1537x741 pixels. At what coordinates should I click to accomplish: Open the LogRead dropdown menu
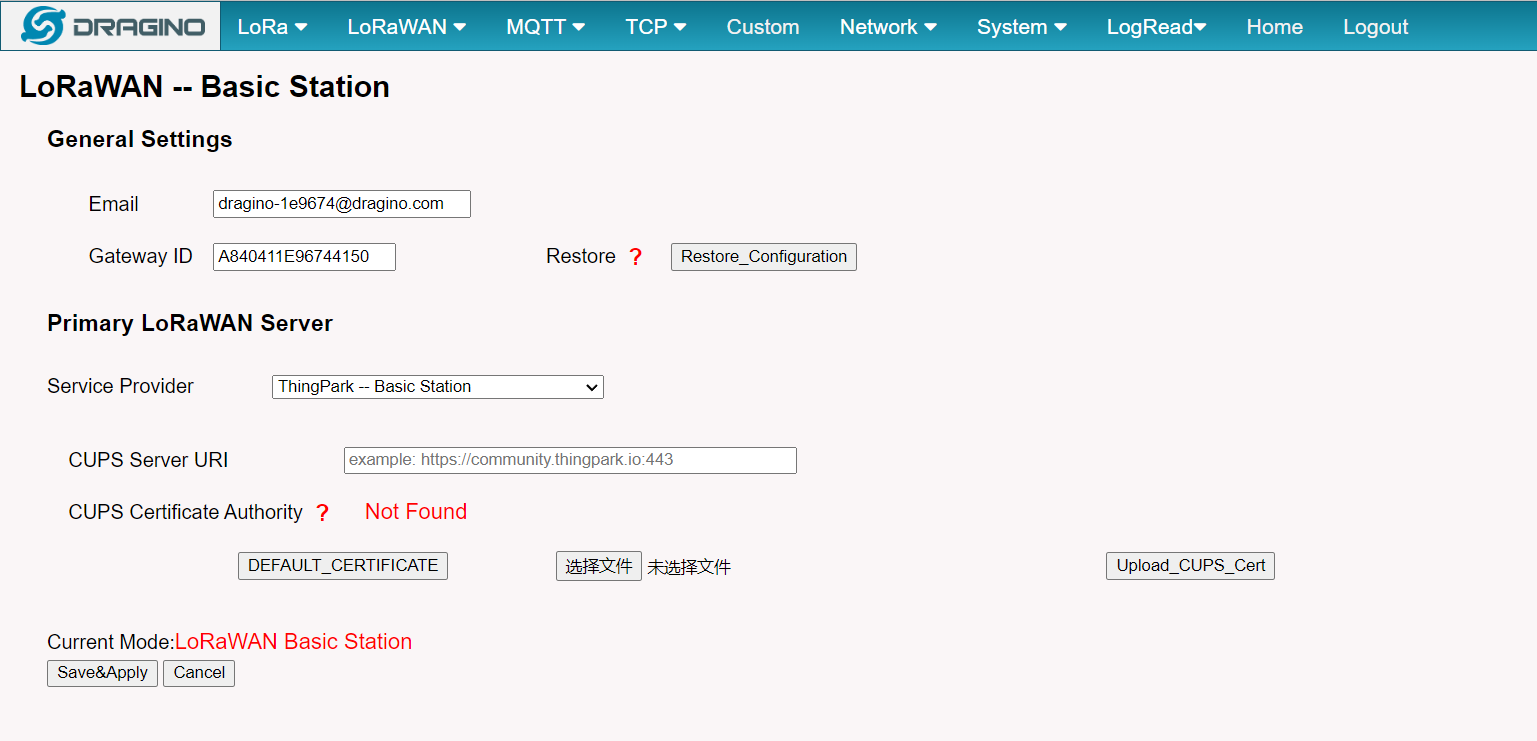[1156, 27]
